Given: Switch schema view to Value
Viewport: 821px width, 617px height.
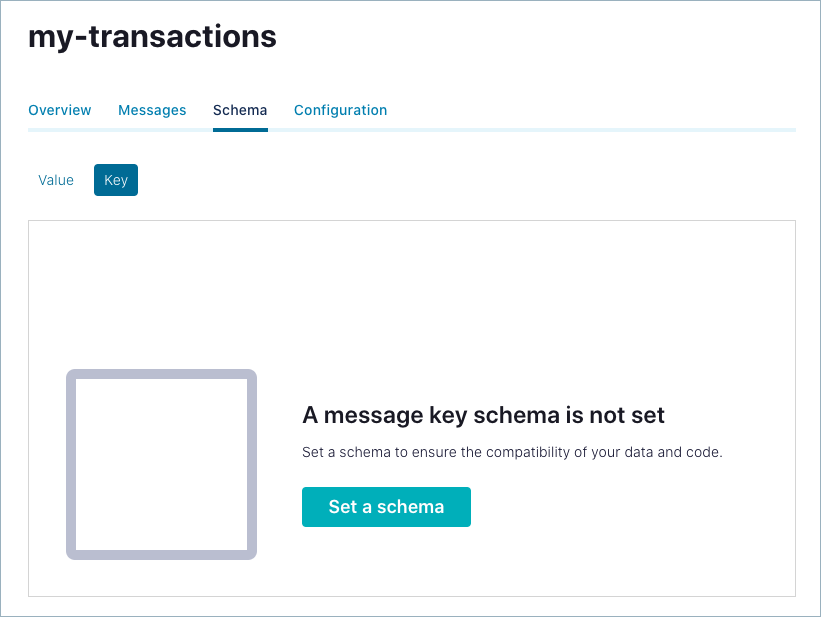Looking at the screenshot, I should click(x=56, y=180).
